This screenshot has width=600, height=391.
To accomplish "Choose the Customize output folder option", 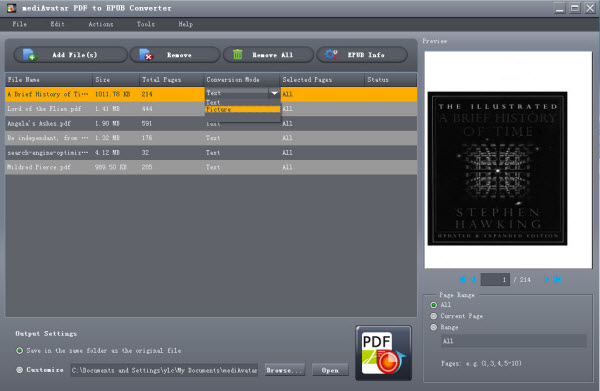I will (20, 370).
